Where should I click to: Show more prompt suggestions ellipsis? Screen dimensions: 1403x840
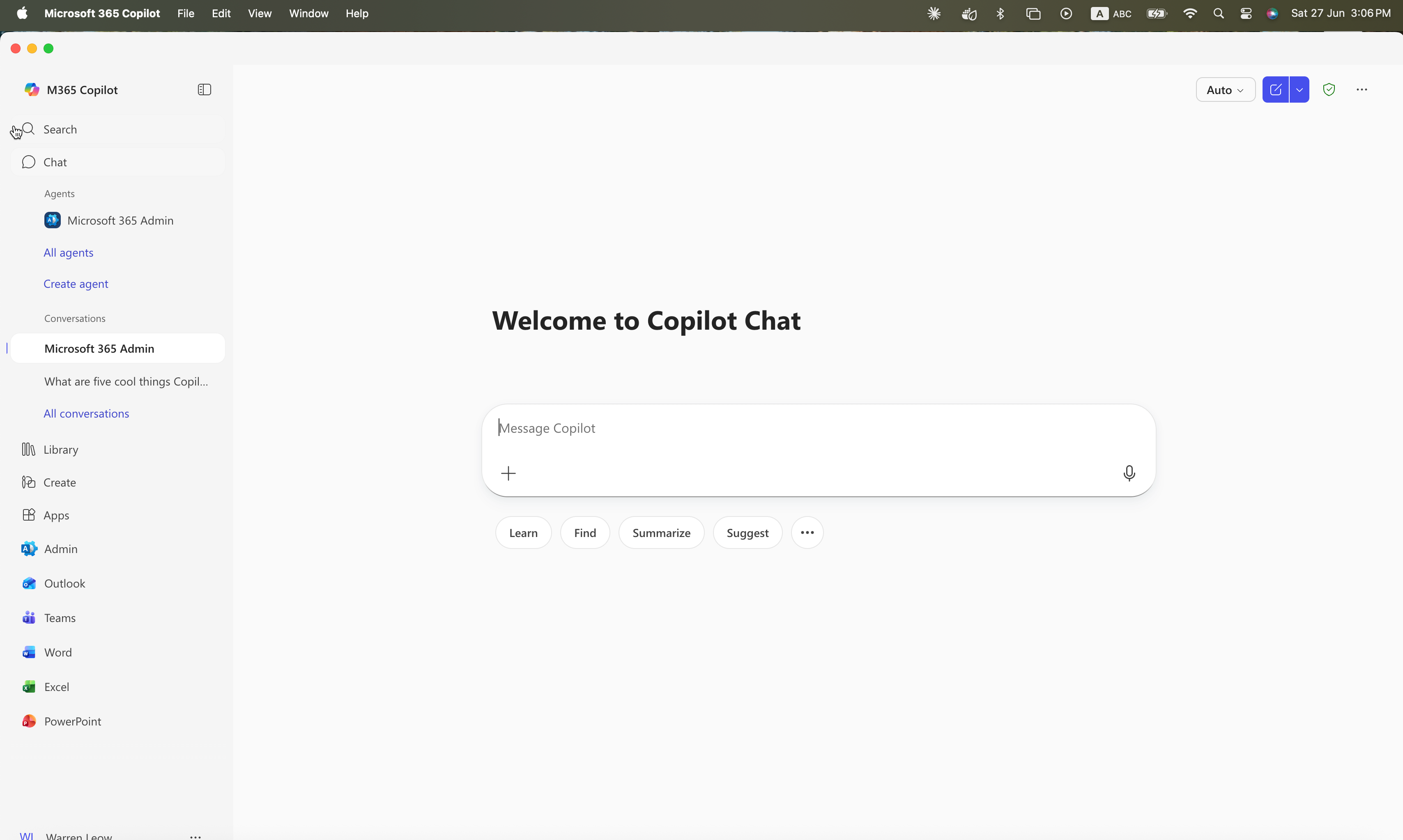[807, 532]
